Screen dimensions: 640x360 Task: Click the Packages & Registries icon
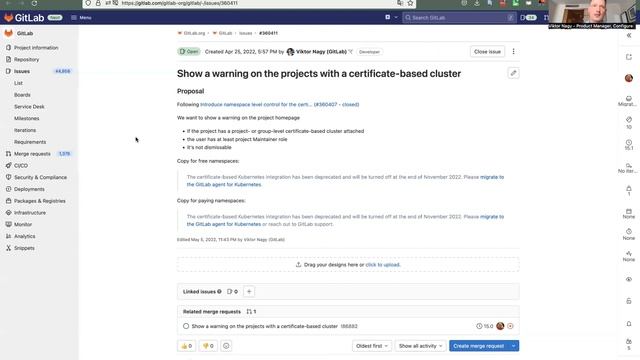click(8, 201)
